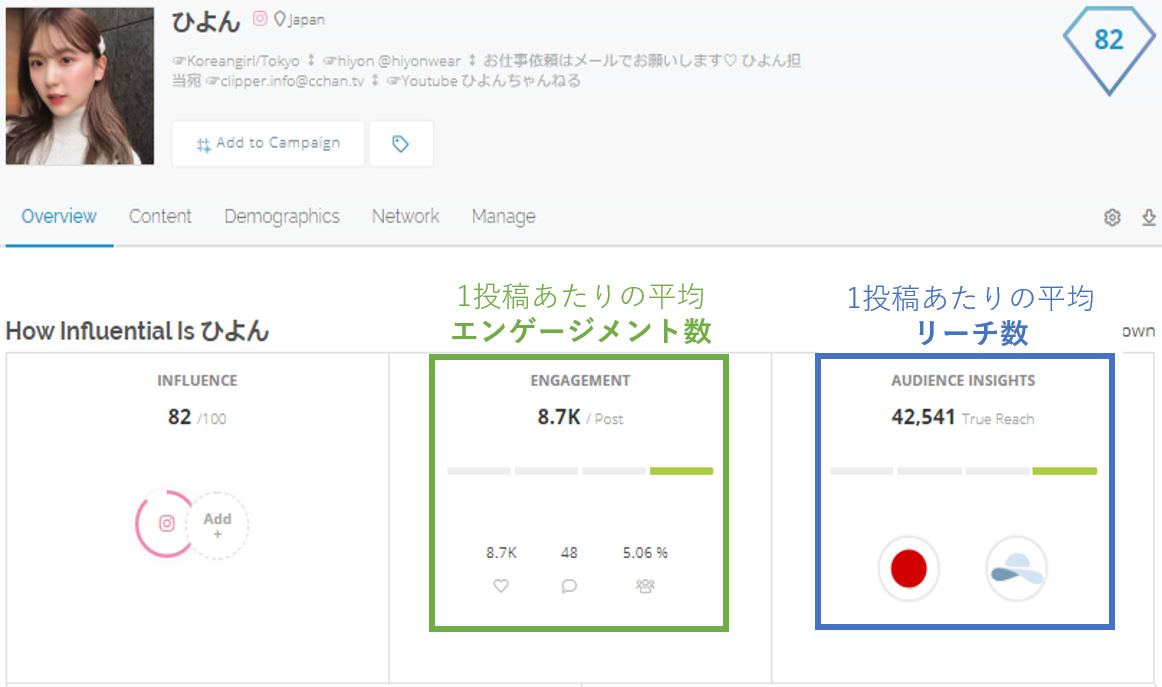Click the Add to Campaign button

coord(268,144)
